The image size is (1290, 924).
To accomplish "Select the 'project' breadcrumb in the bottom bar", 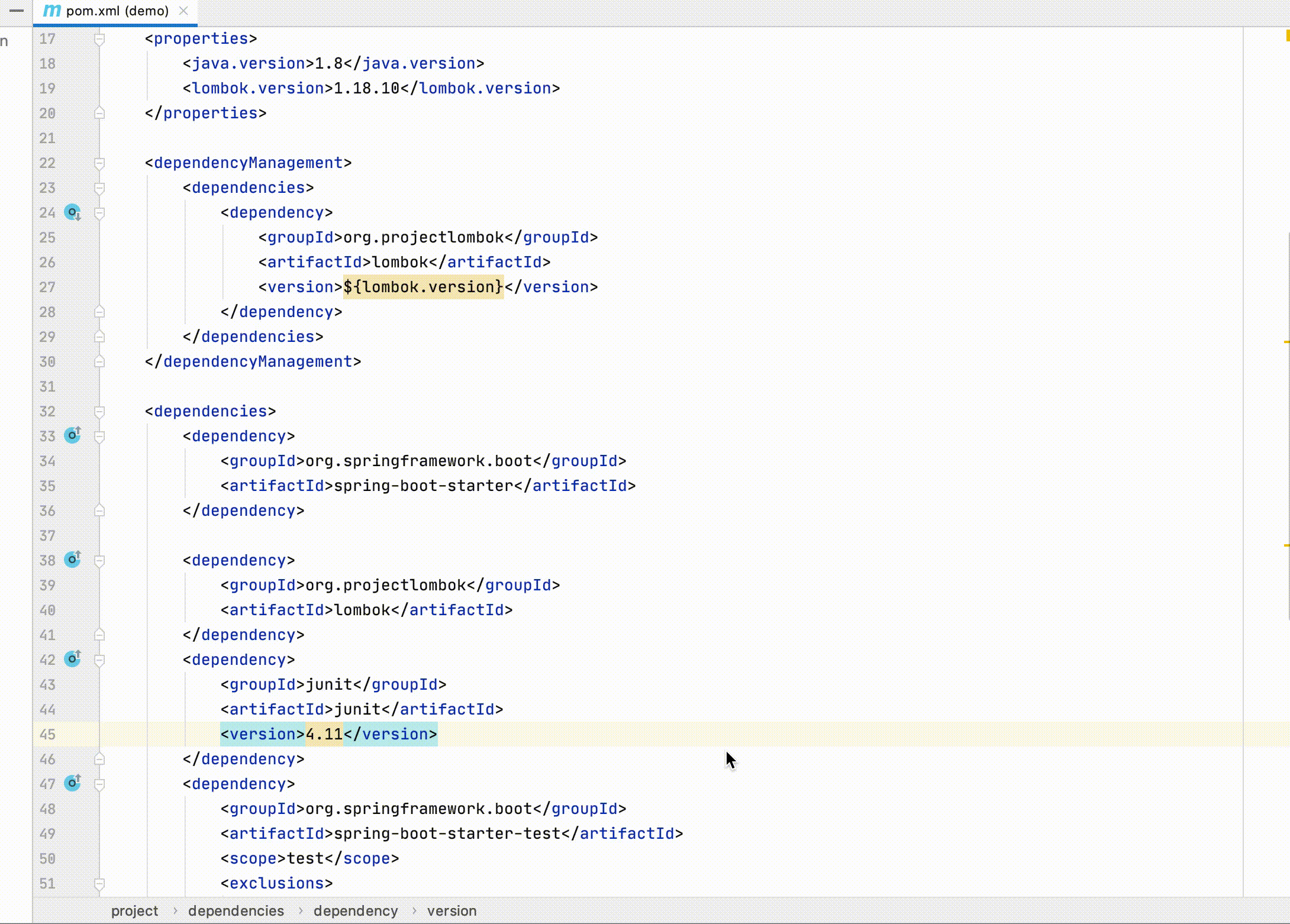I will (x=135, y=910).
